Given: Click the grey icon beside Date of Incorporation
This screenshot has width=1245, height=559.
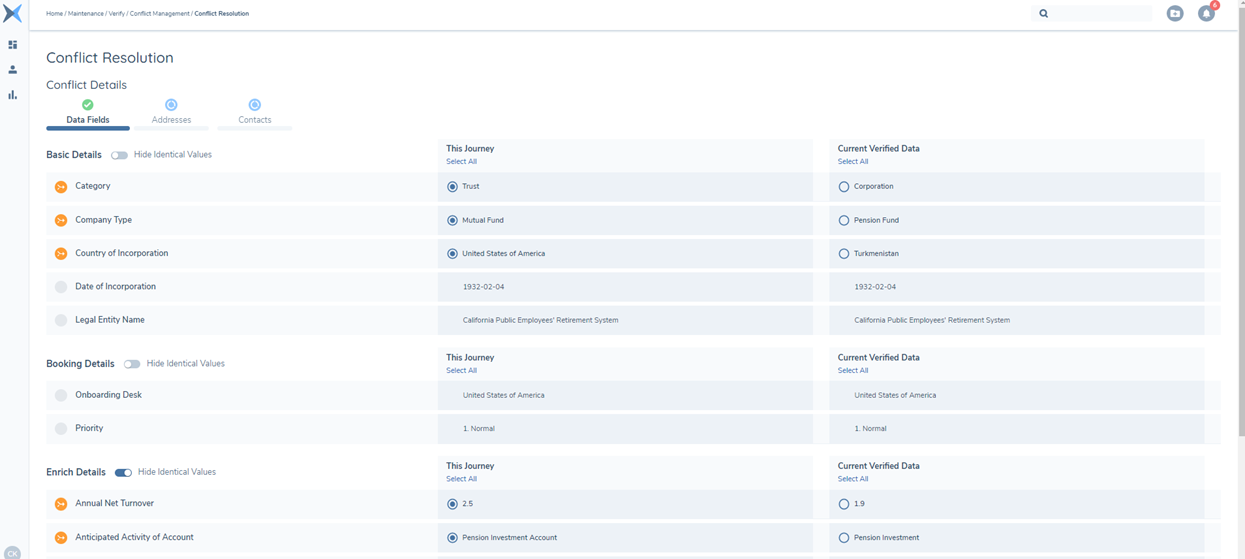Looking at the screenshot, I should pyautogui.click(x=61, y=287).
